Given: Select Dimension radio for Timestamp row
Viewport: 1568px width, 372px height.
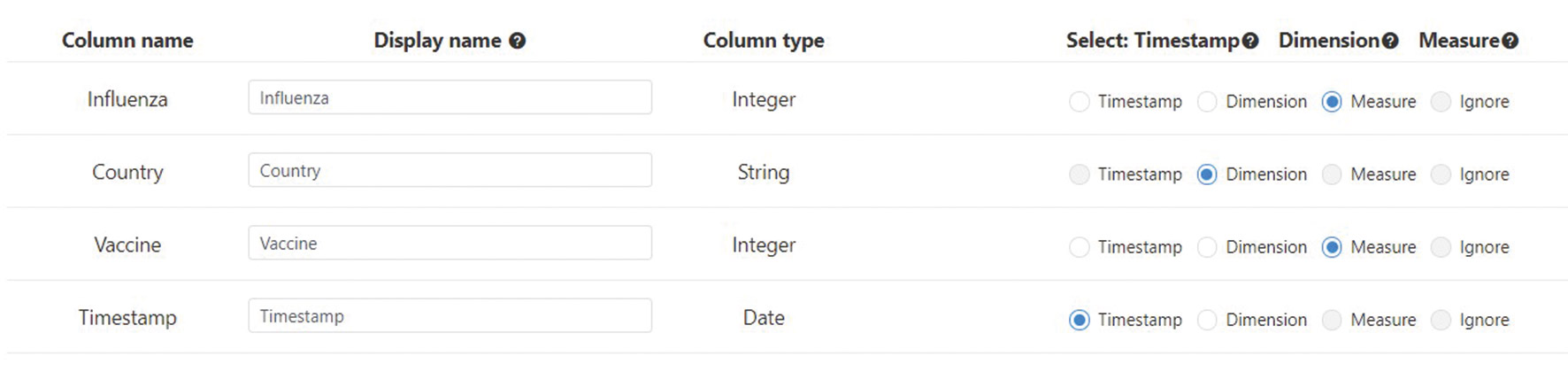Looking at the screenshot, I should (1207, 320).
